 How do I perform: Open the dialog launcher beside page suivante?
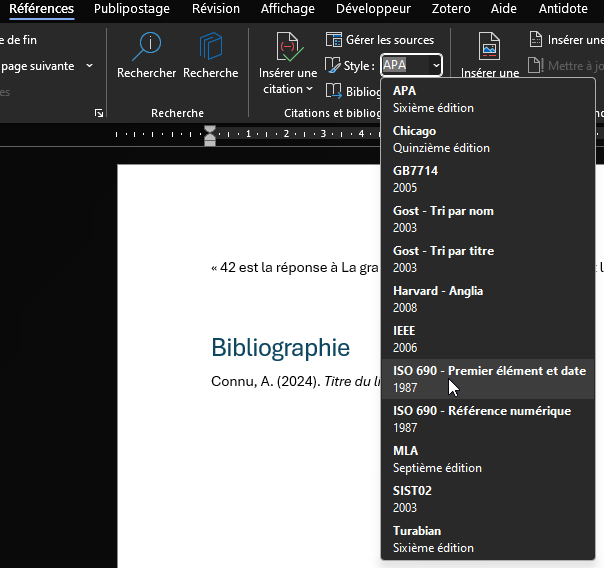tap(98, 113)
